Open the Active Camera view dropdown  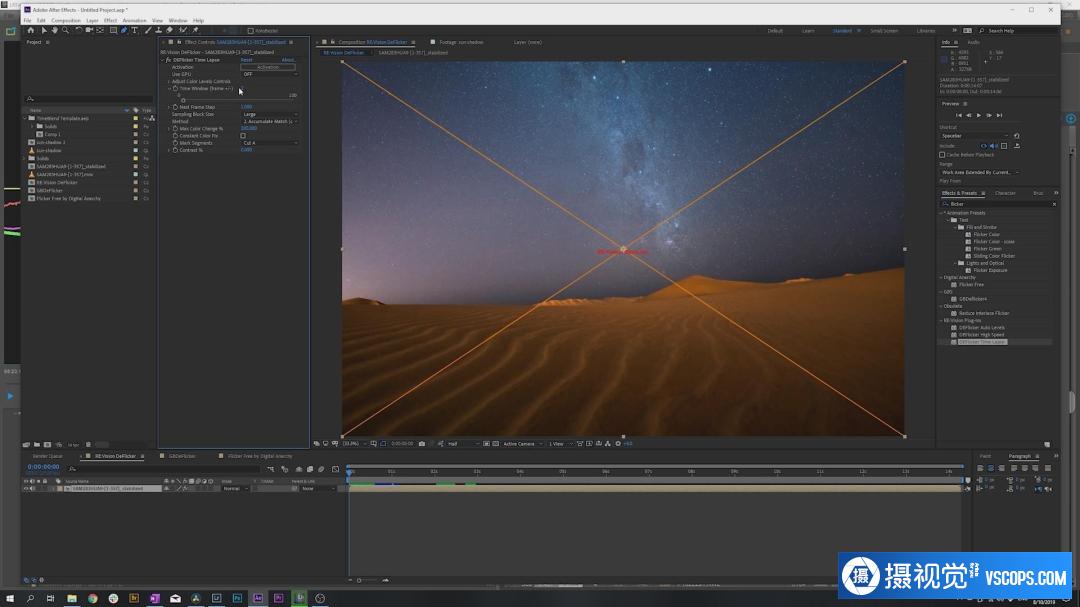click(x=522, y=444)
